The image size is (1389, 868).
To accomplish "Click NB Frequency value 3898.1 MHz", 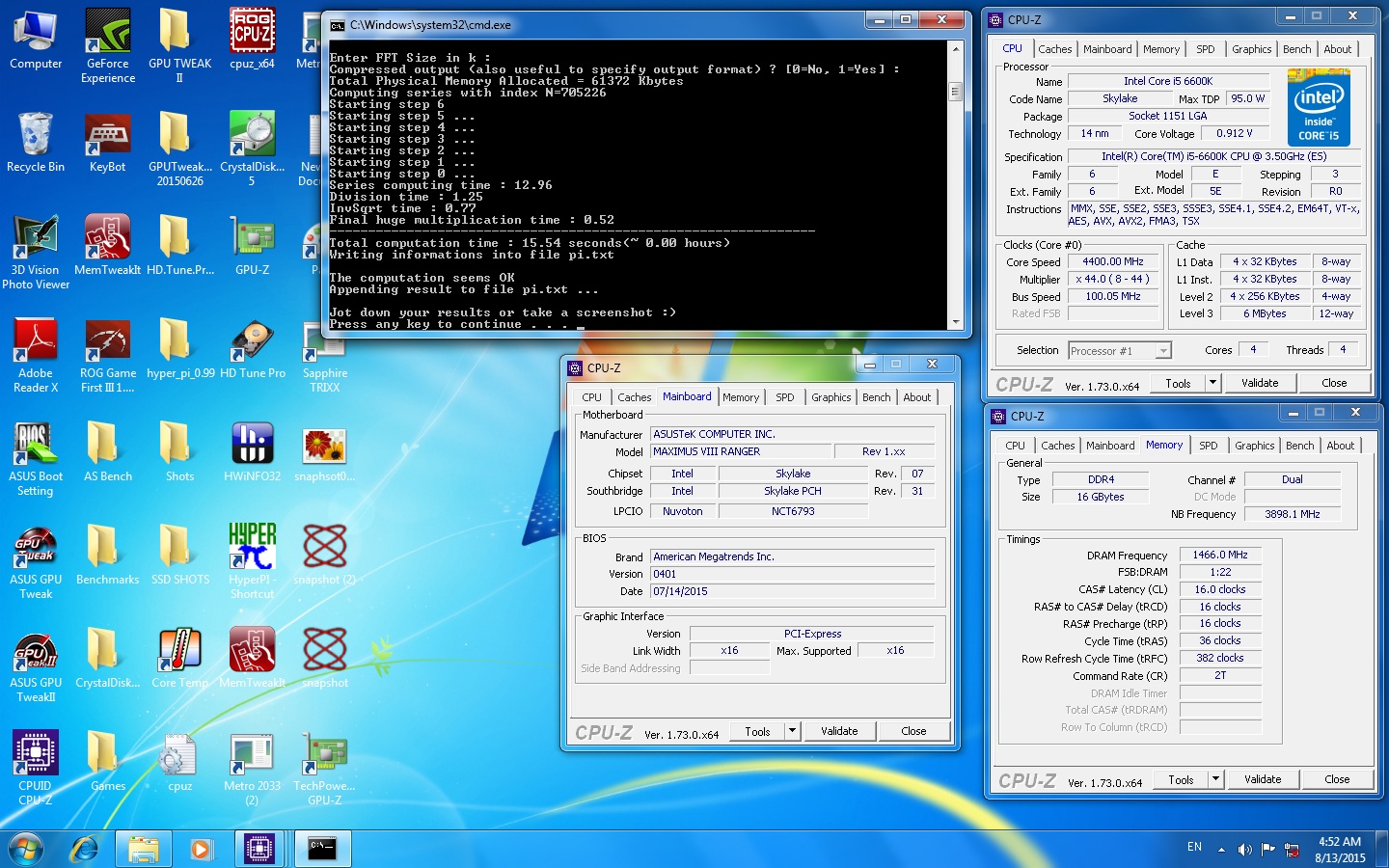I will 1292,514.
